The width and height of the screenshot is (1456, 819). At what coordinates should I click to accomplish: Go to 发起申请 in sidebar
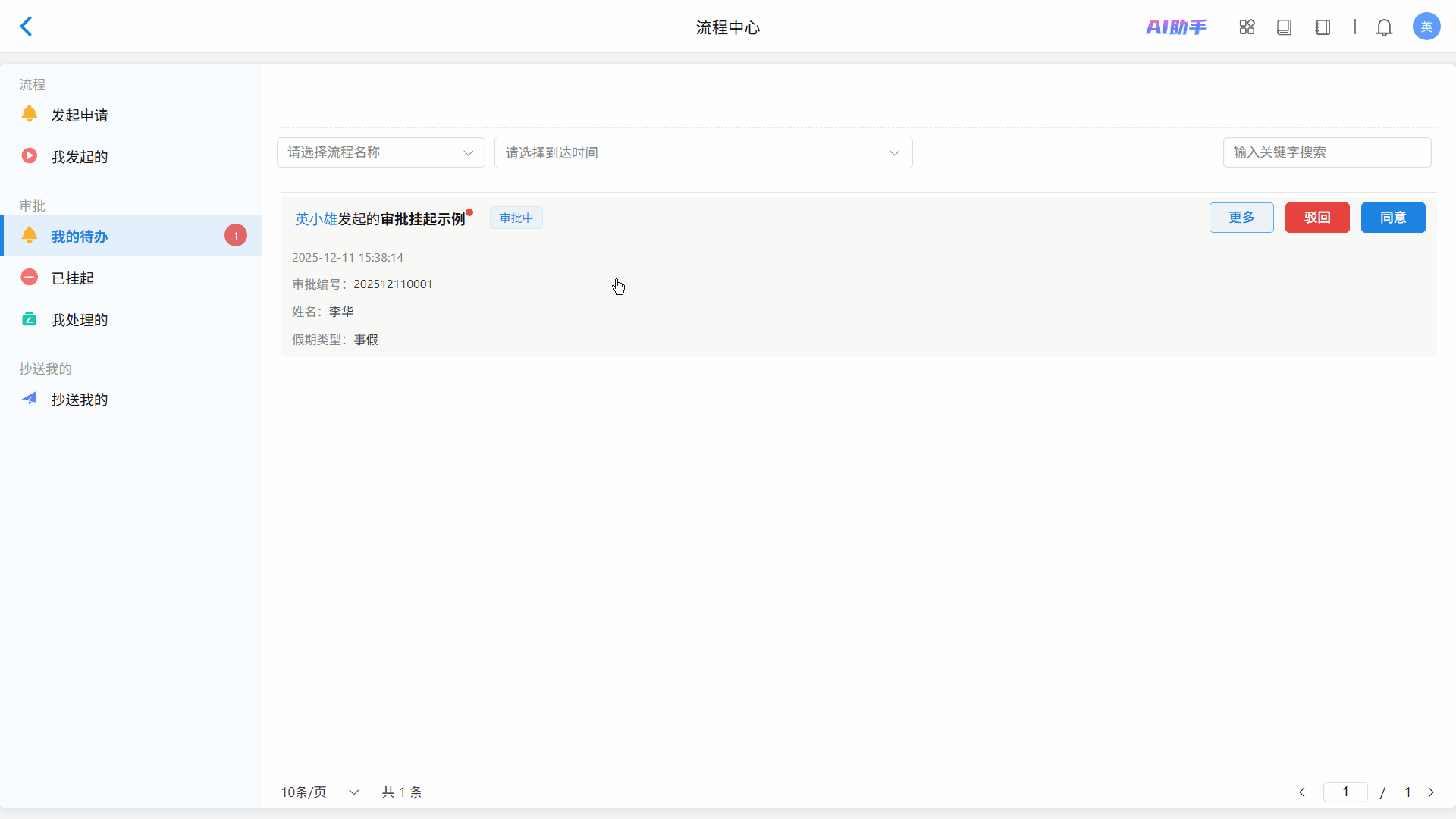pyautogui.click(x=79, y=115)
